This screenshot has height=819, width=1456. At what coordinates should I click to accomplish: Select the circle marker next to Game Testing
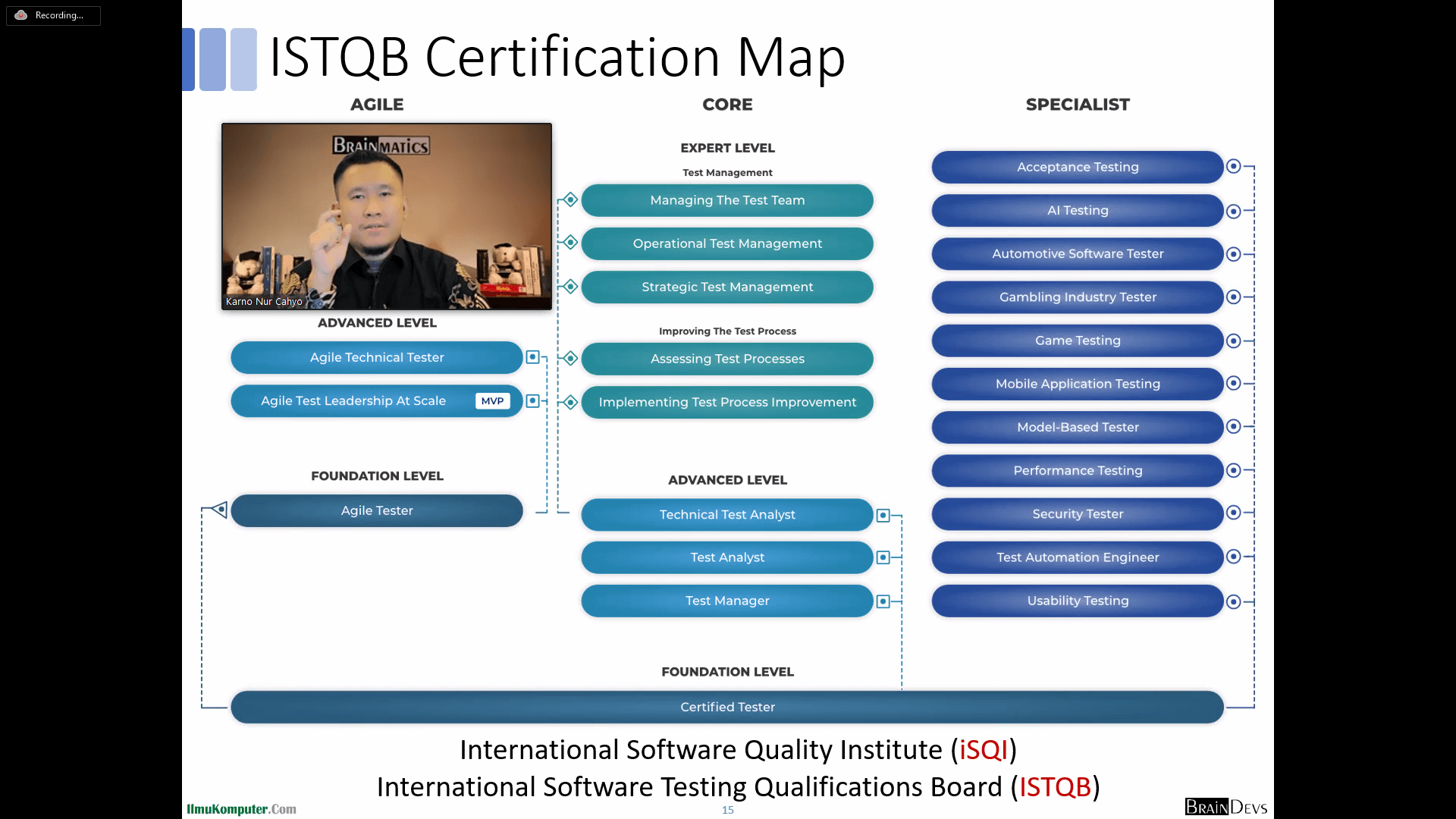(x=1234, y=341)
